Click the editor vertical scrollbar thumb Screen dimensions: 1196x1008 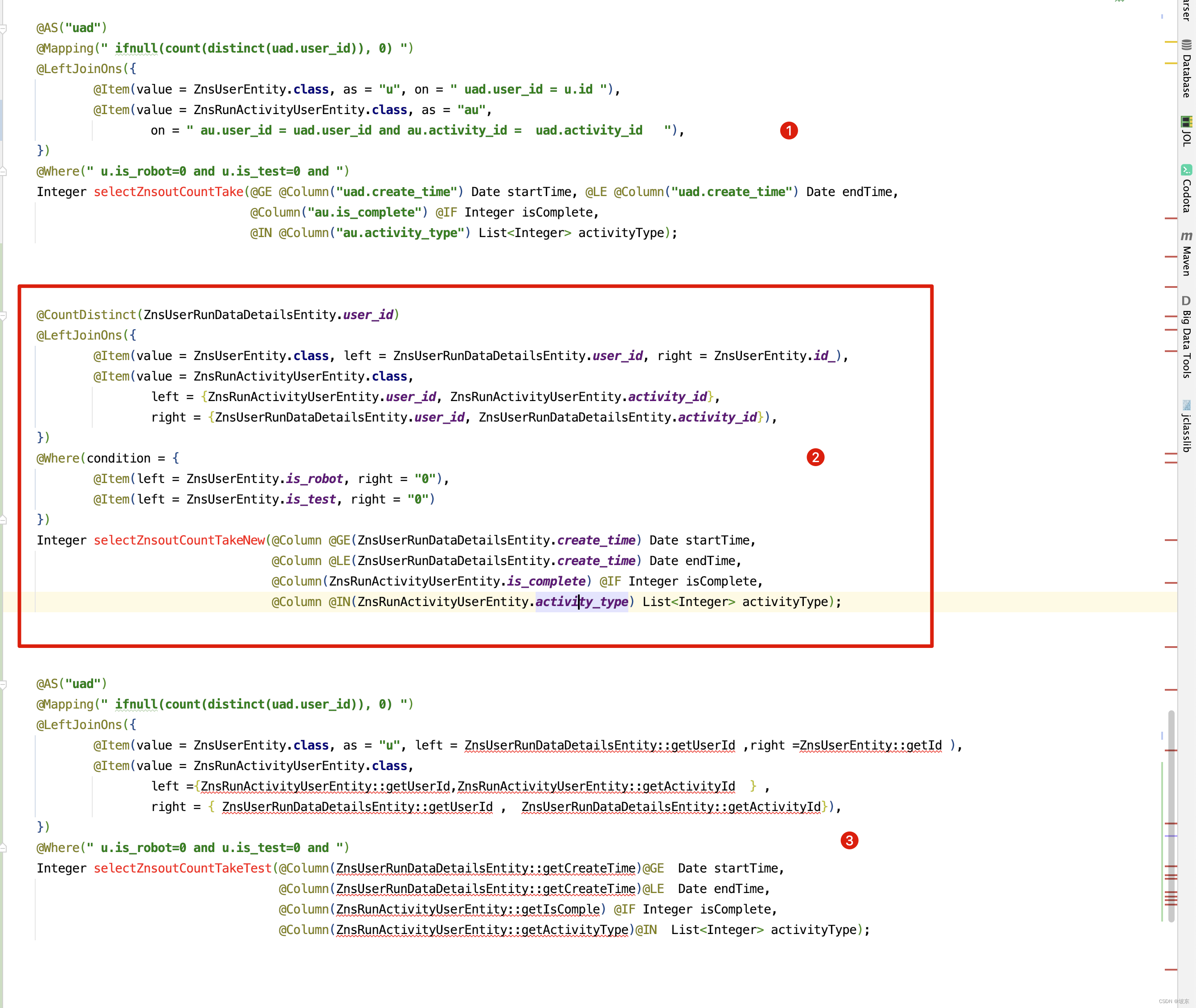(1171, 816)
